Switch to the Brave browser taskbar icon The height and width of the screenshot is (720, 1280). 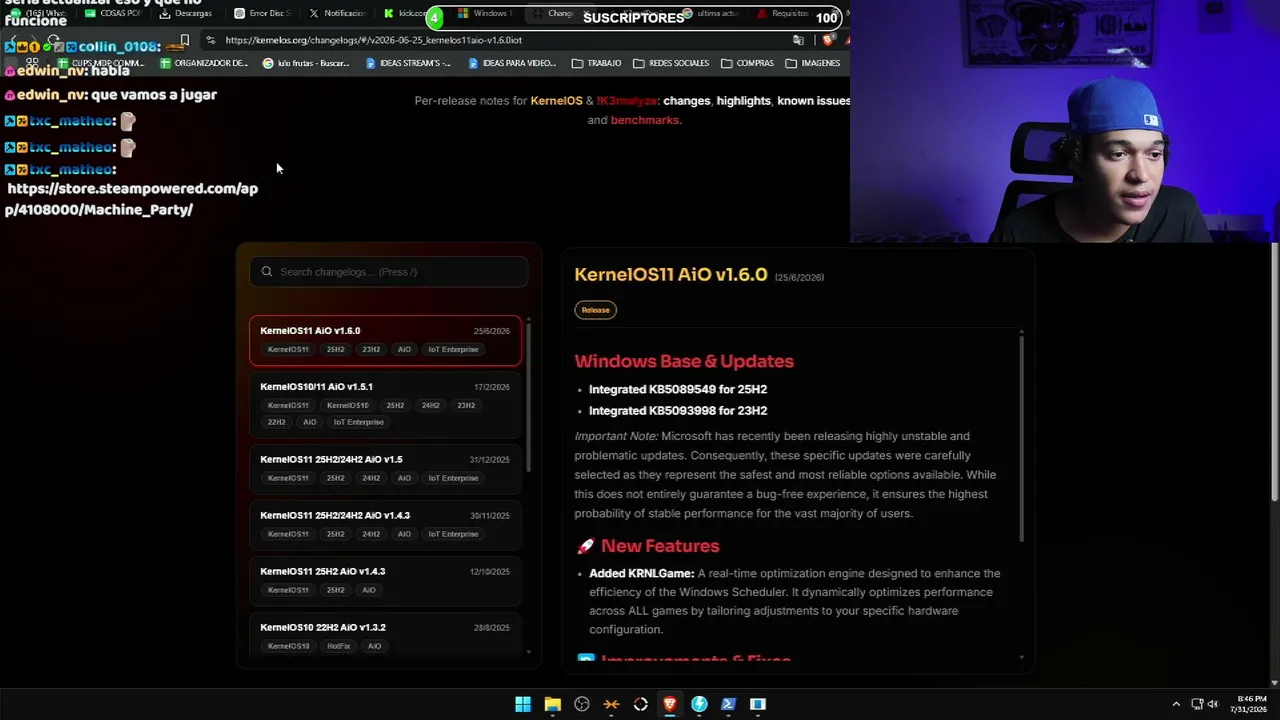pyautogui.click(x=670, y=704)
